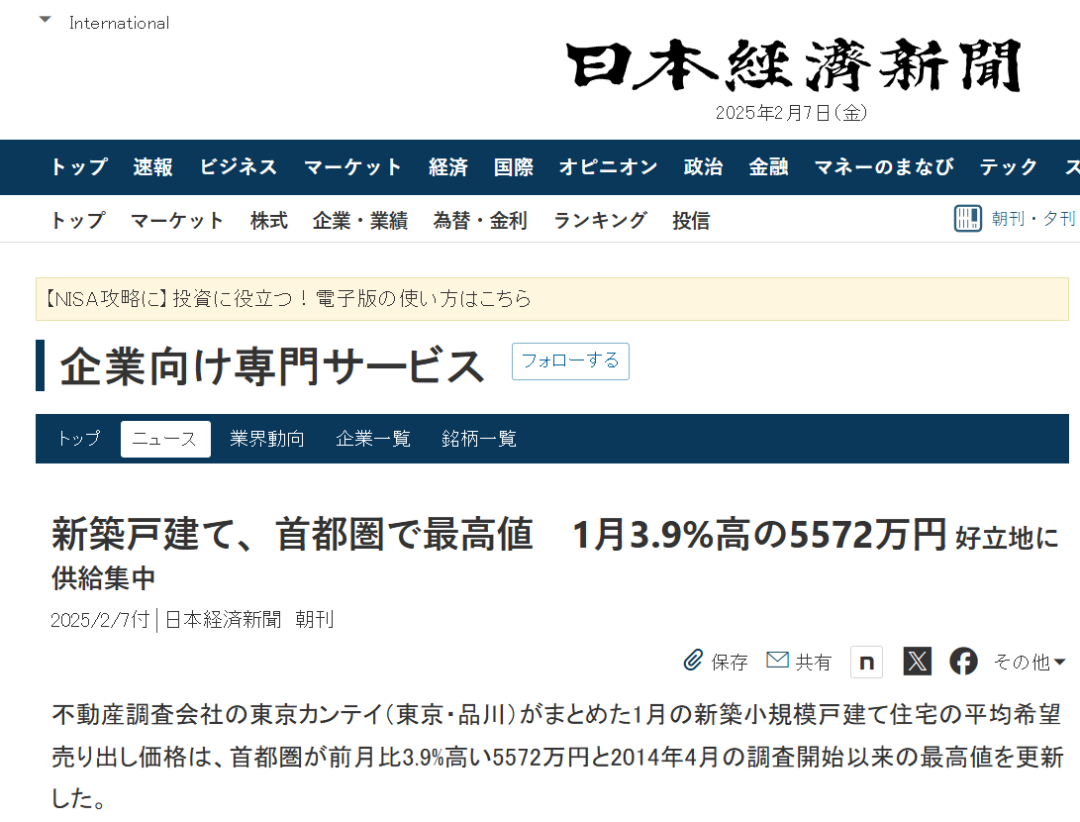Select the ニュース tab
1080x822 pixels.
[x=165, y=439]
